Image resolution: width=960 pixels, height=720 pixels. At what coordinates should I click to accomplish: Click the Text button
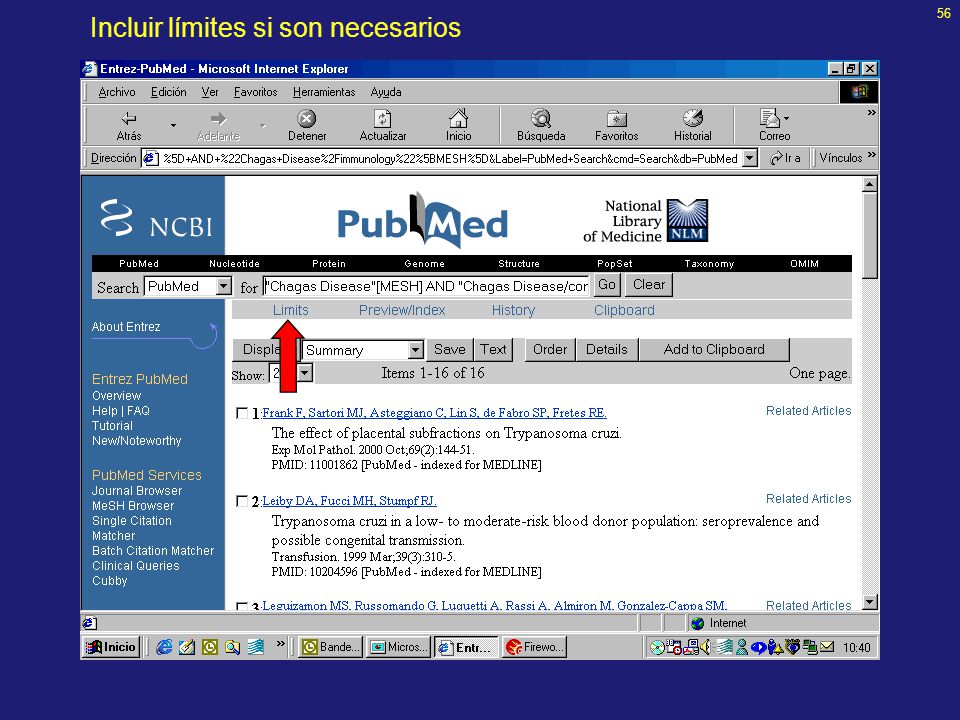coord(493,350)
